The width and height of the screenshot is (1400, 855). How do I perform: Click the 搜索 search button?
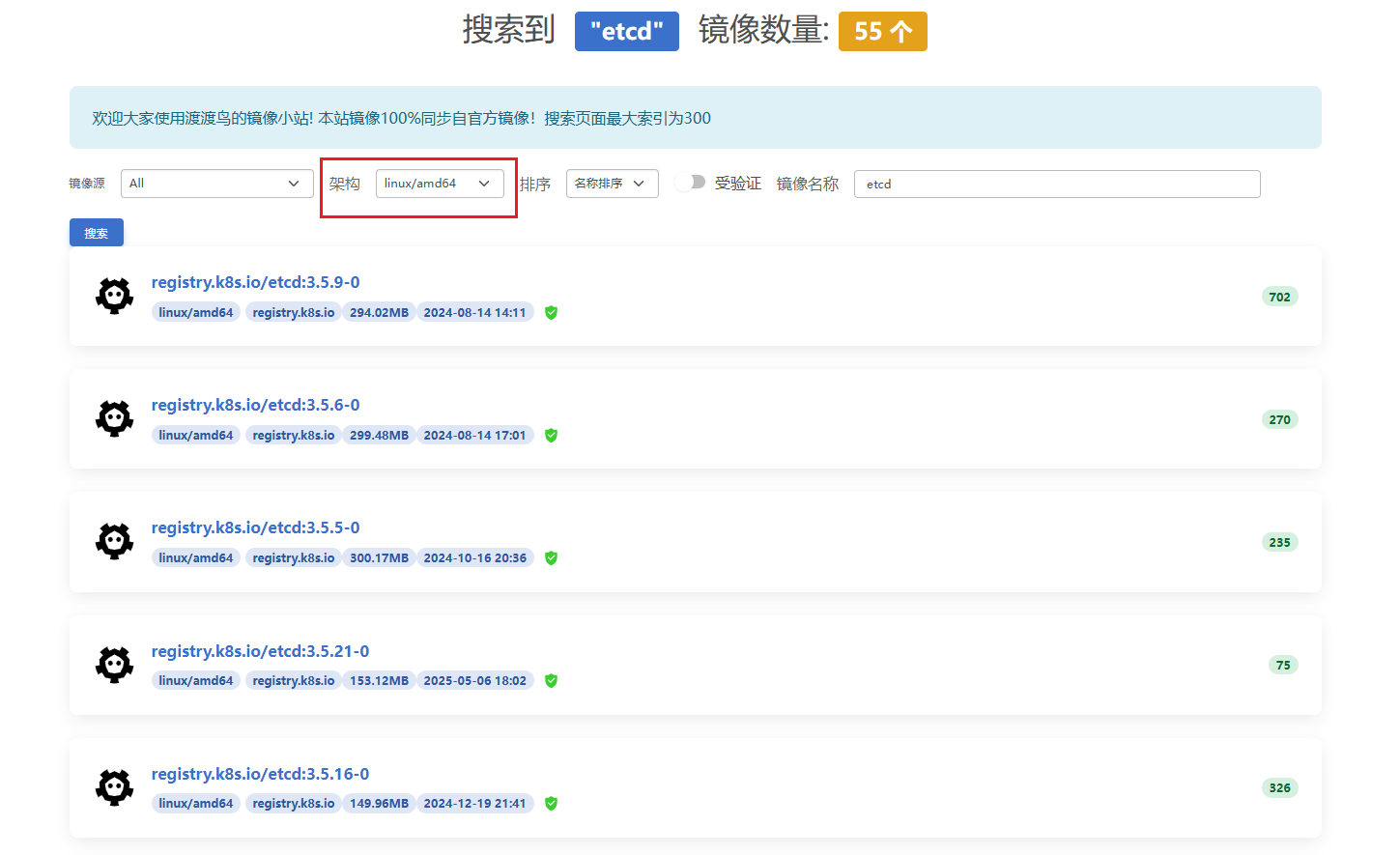coord(97,233)
